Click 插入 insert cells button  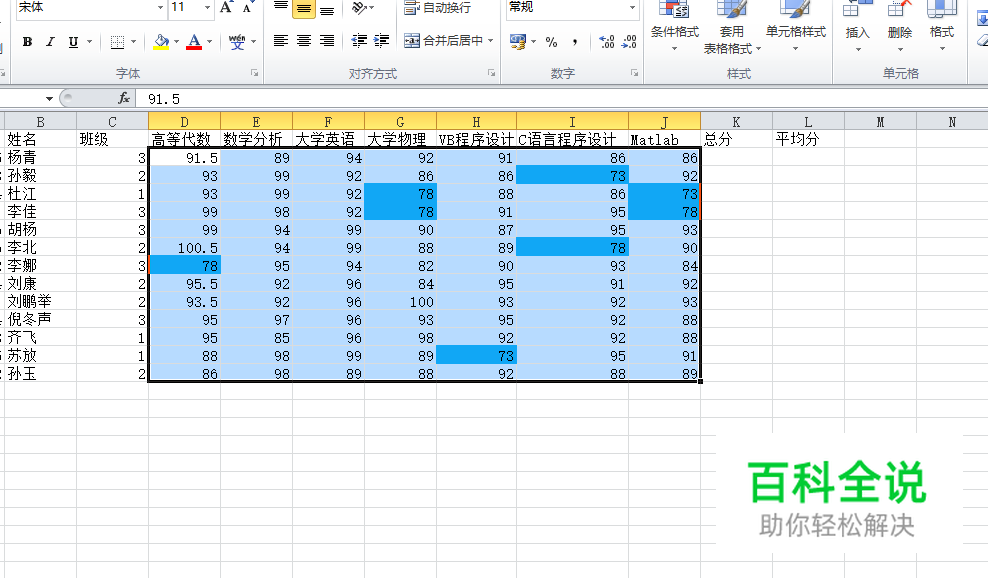point(857,25)
